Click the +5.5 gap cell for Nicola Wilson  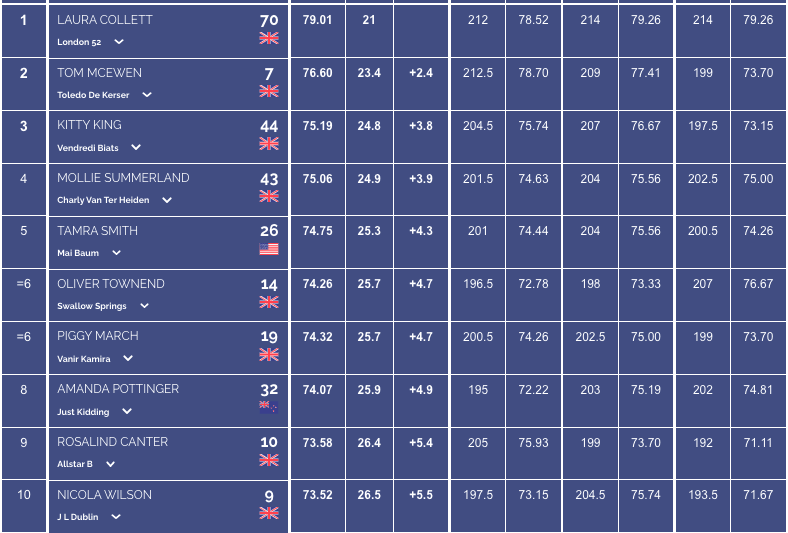421,495
